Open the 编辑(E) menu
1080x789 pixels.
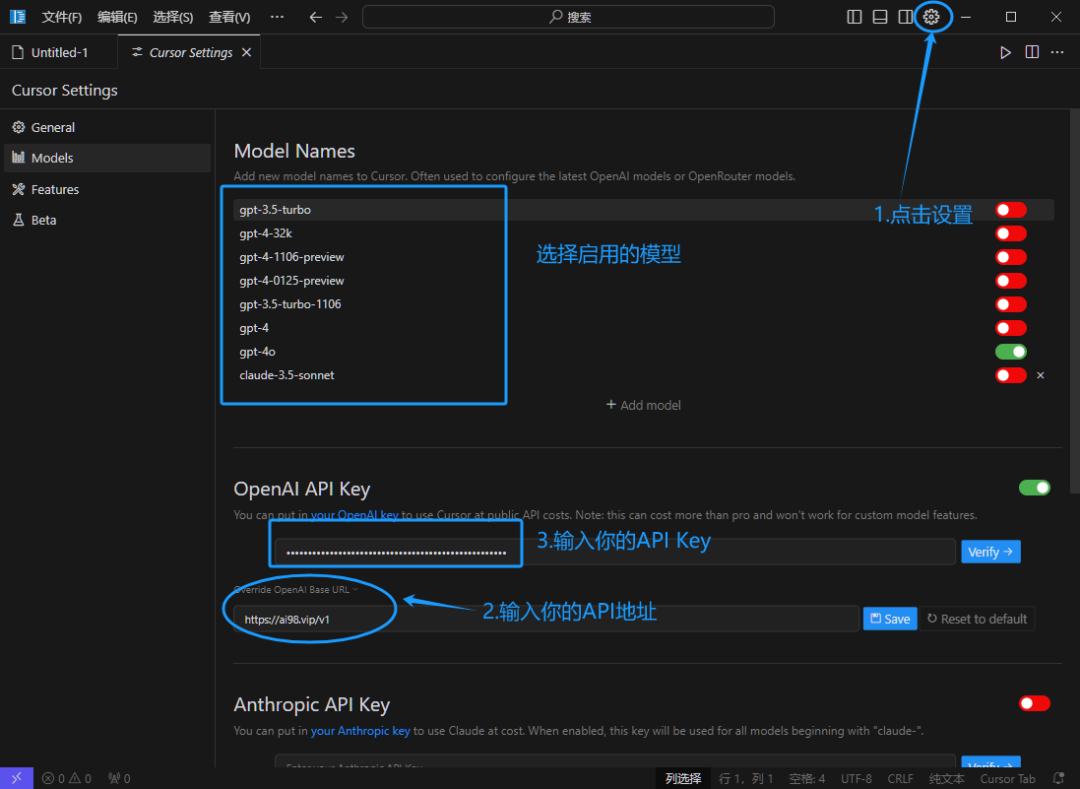(x=117, y=17)
